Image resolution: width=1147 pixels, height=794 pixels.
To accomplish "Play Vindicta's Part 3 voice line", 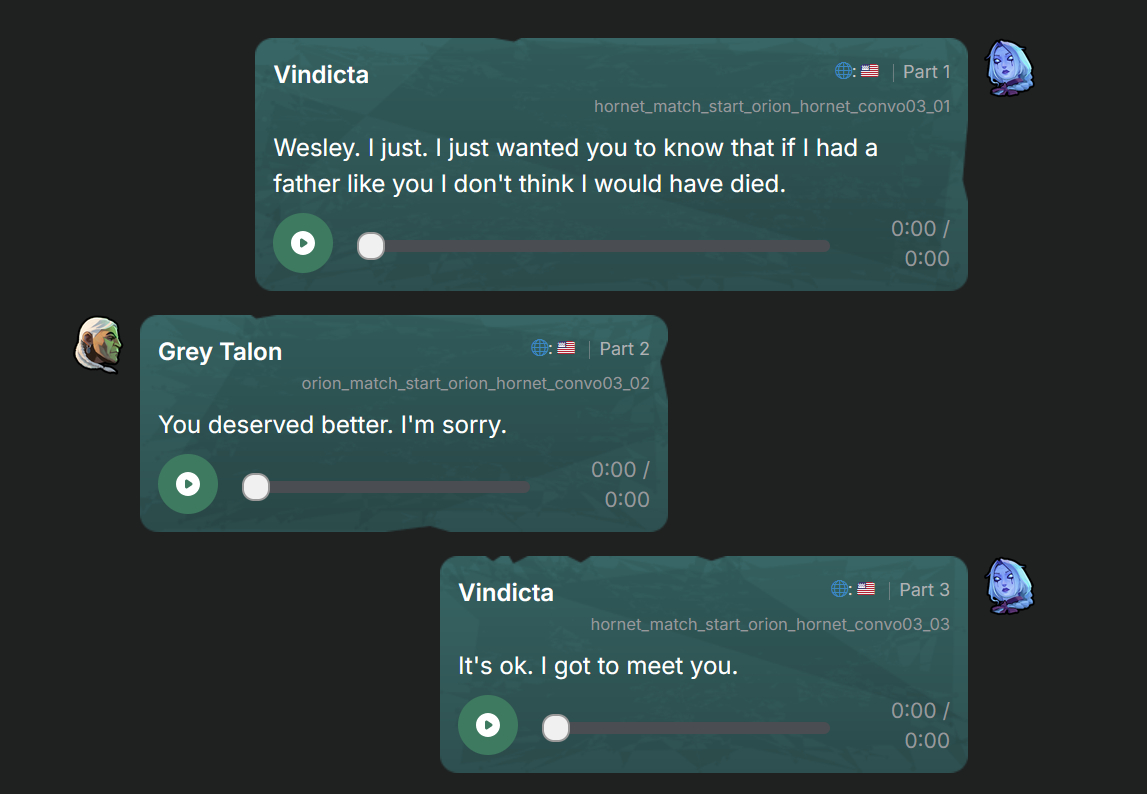I will [488, 725].
